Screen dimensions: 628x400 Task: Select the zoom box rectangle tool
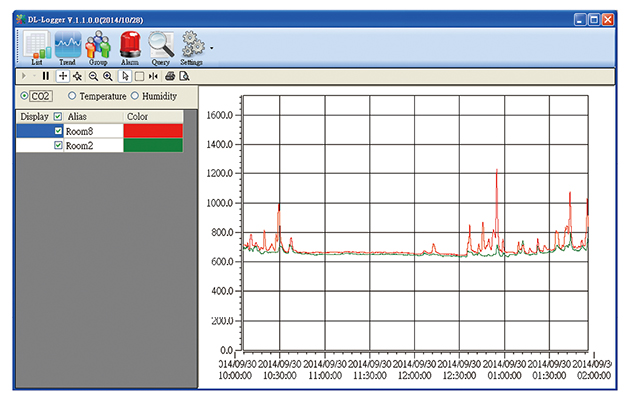point(139,76)
